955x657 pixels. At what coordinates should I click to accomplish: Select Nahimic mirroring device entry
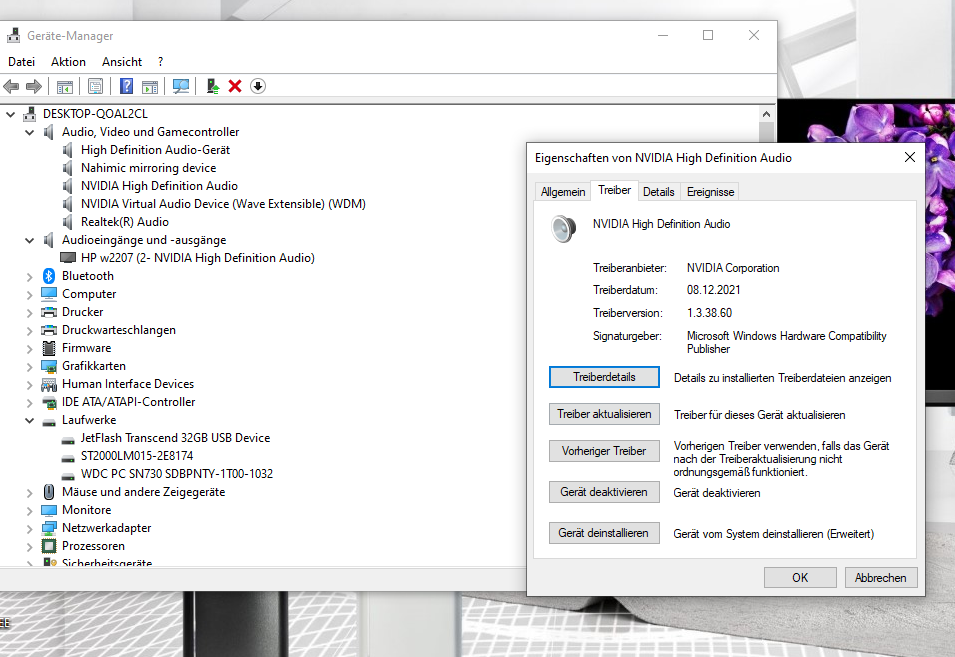coord(149,168)
